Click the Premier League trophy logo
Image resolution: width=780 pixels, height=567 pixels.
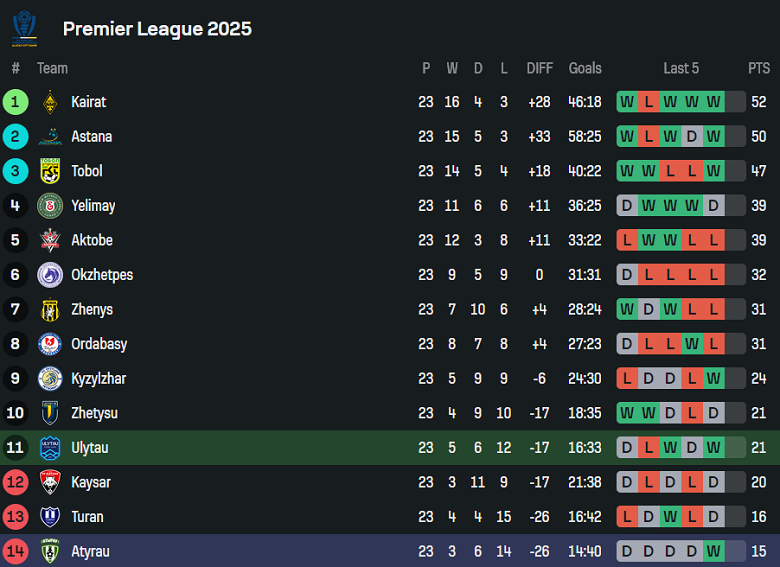tap(24, 28)
